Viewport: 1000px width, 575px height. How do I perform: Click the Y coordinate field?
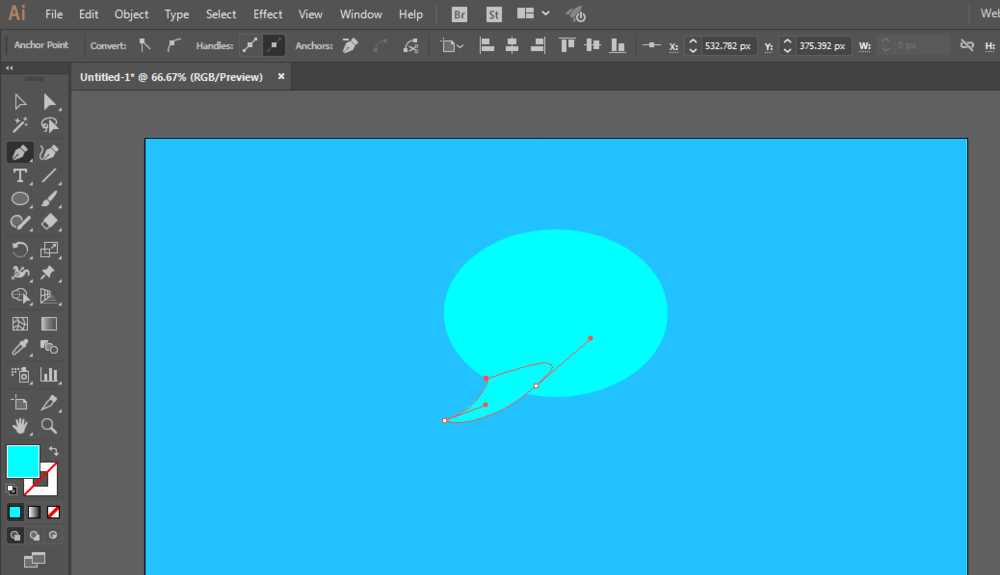click(x=822, y=46)
